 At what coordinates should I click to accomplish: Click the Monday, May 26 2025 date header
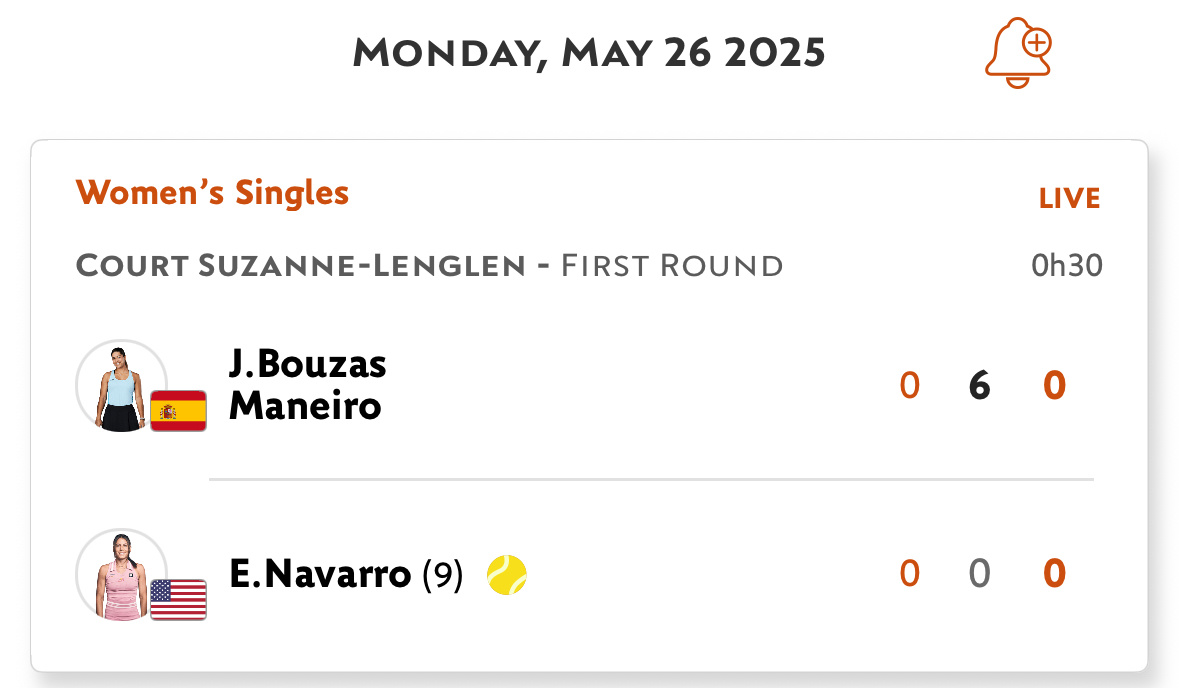589,53
